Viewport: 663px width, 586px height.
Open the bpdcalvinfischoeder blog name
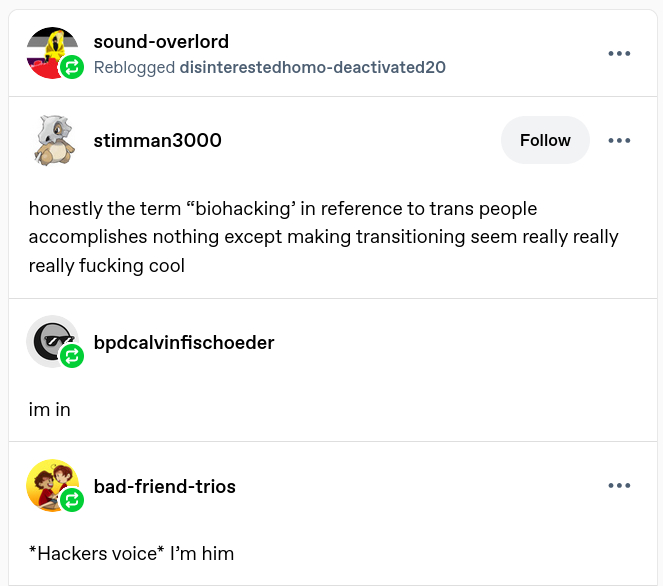[183, 343]
